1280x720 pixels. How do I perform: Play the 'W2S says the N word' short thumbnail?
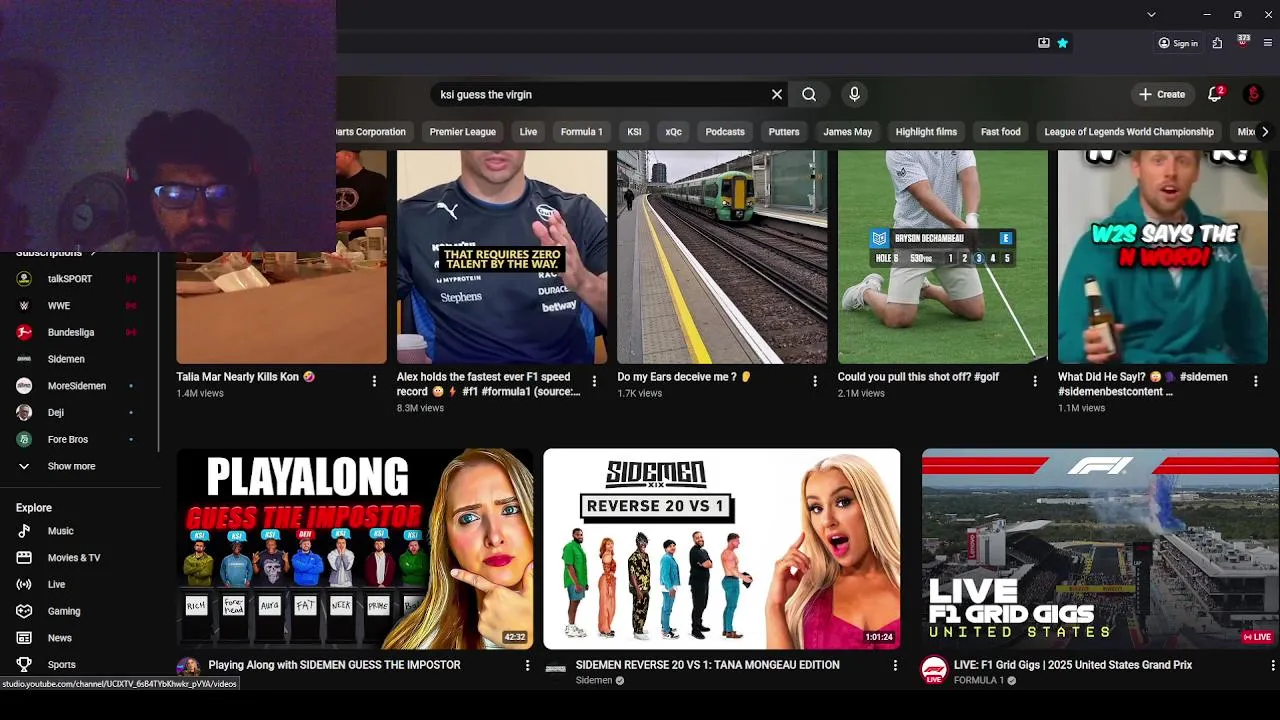(x=1162, y=257)
